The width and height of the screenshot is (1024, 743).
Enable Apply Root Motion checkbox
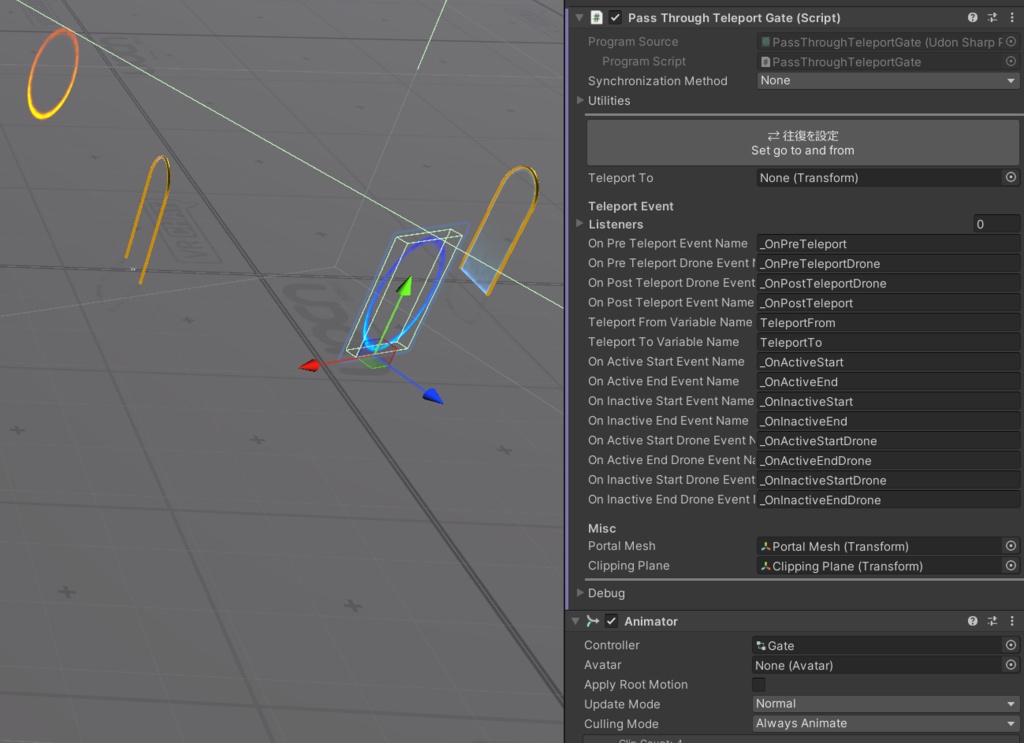(x=758, y=684)
